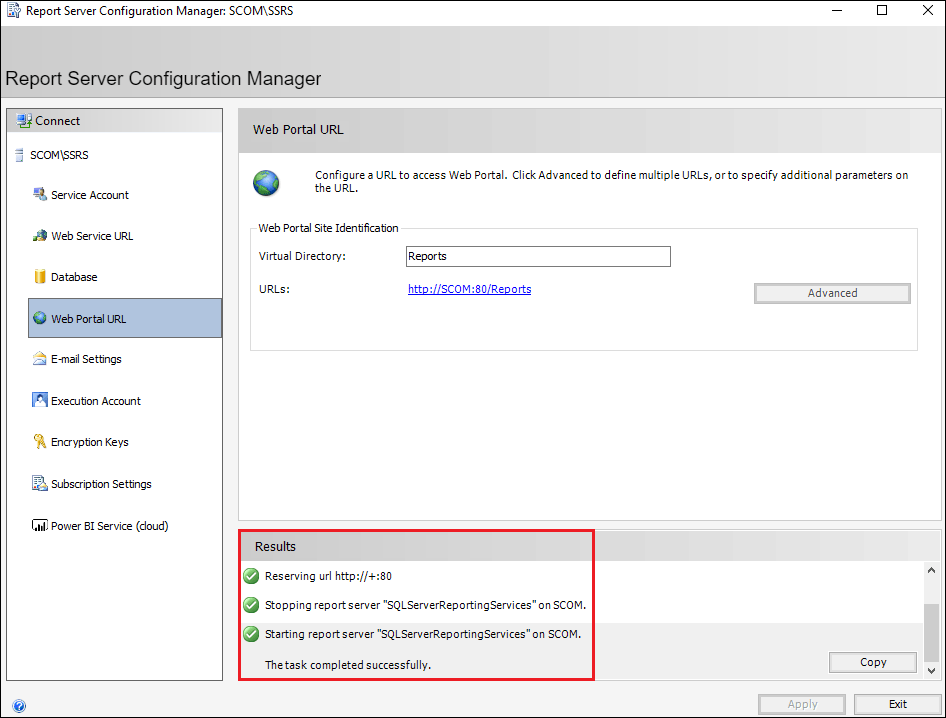Open the http://SCOM:80/Reports link

[469, 289]
